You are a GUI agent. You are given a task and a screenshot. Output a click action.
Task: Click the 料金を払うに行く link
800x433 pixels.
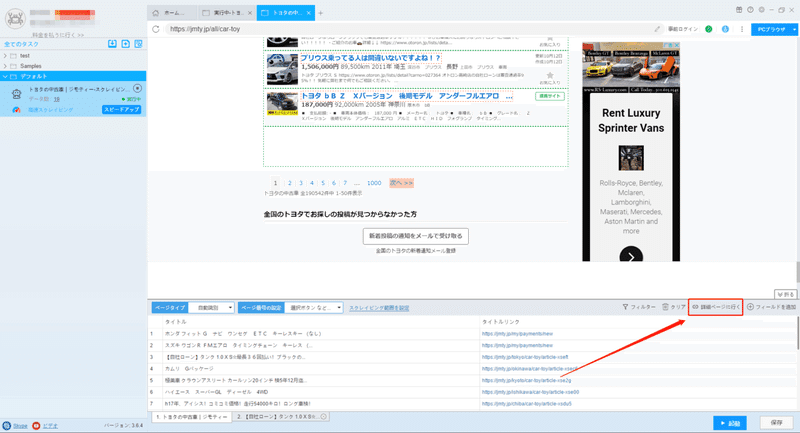pyautogui.click(x=58, y=35)
